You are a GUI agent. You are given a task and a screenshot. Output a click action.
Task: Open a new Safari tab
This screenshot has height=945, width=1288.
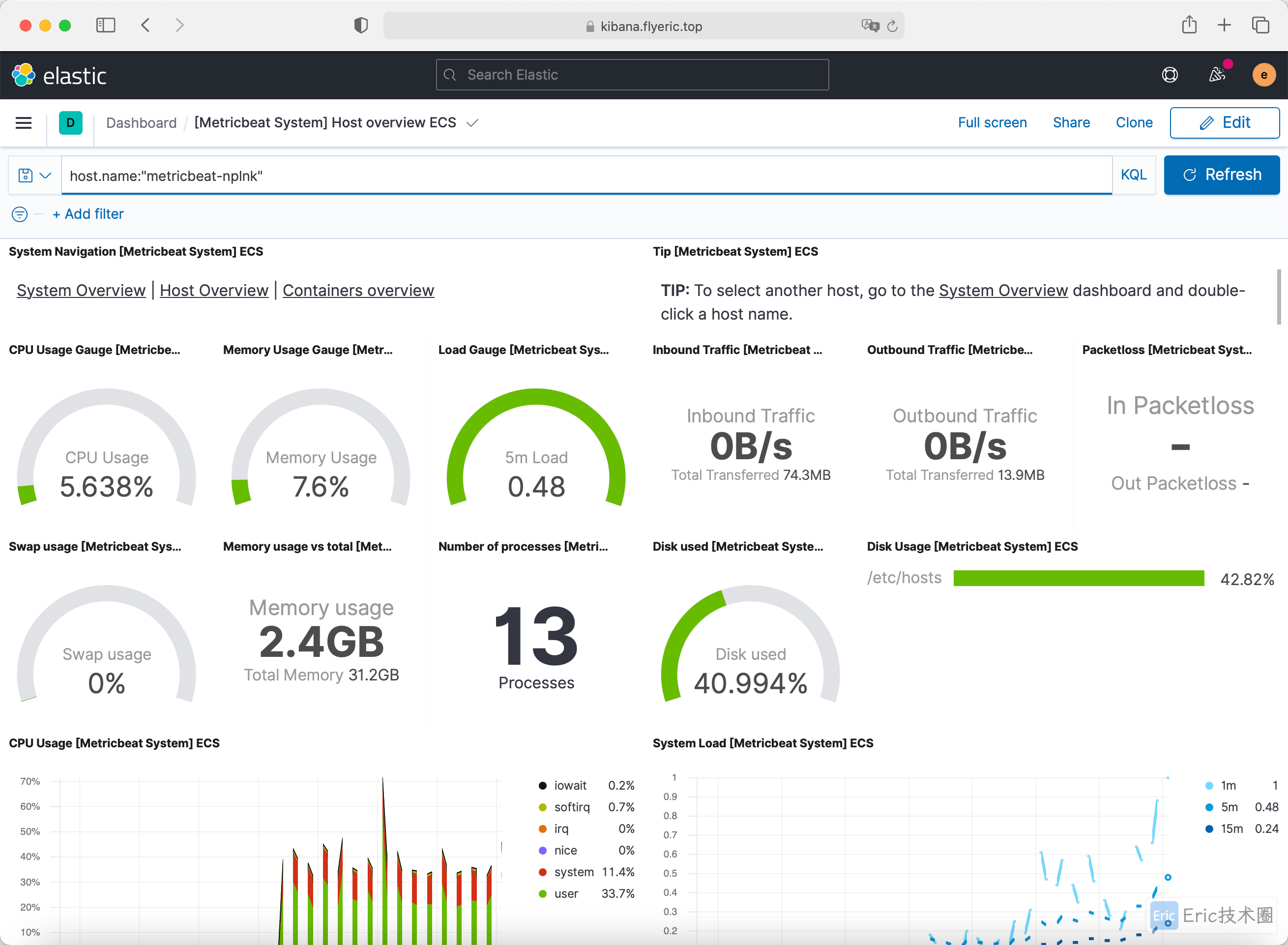[x=1224, y=25]
